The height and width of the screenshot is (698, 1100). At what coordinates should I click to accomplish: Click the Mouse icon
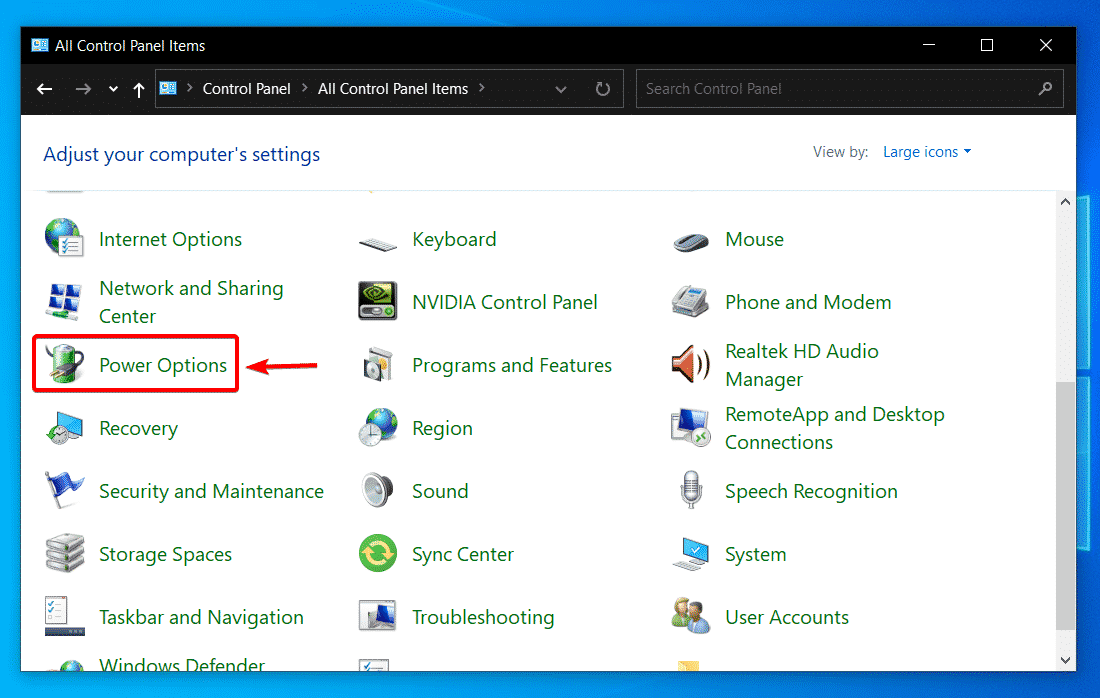[691, 243]
